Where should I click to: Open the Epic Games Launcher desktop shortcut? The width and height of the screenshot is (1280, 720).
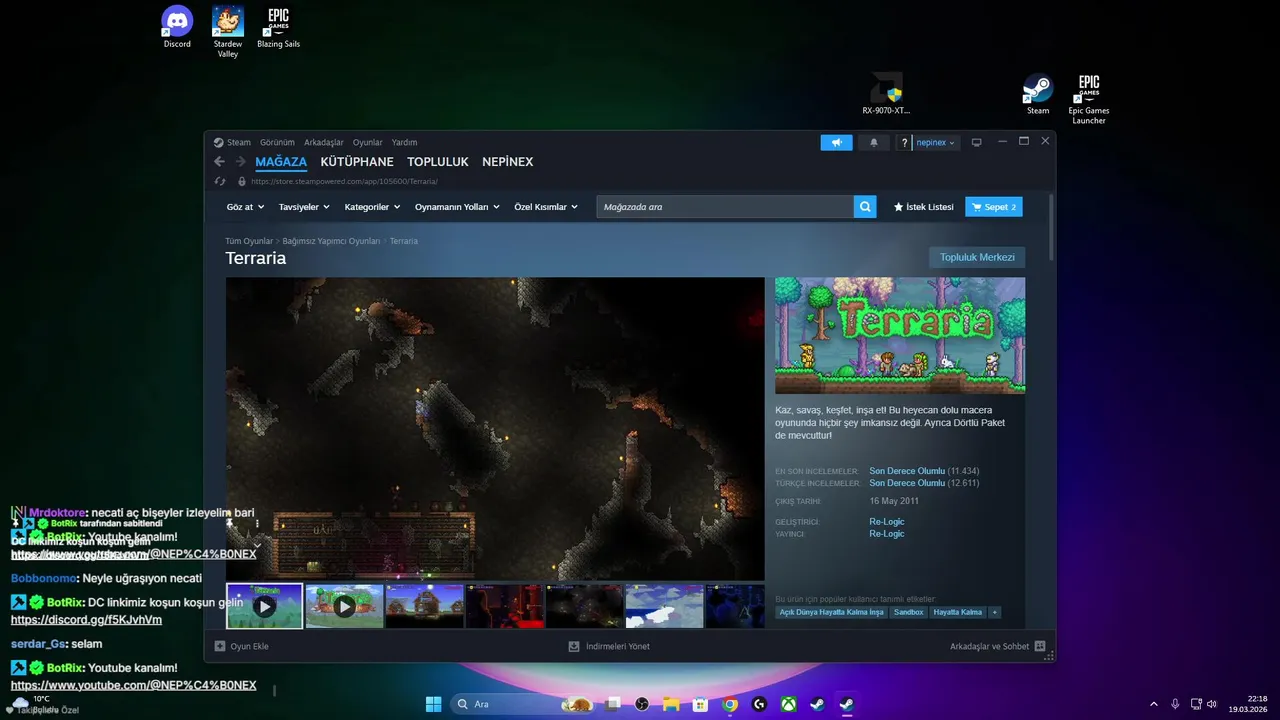(1089, 98)
